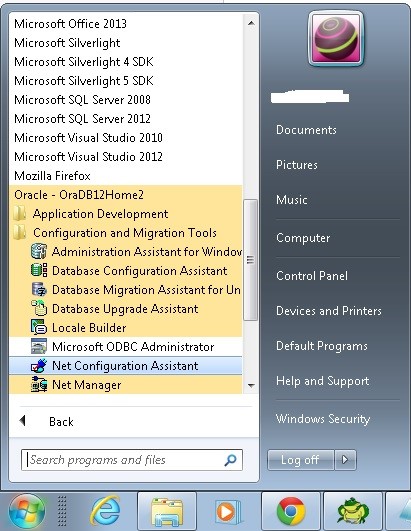Click the Back arrow icon
This screenshot has width=411, height=531.
pos(22,421)
